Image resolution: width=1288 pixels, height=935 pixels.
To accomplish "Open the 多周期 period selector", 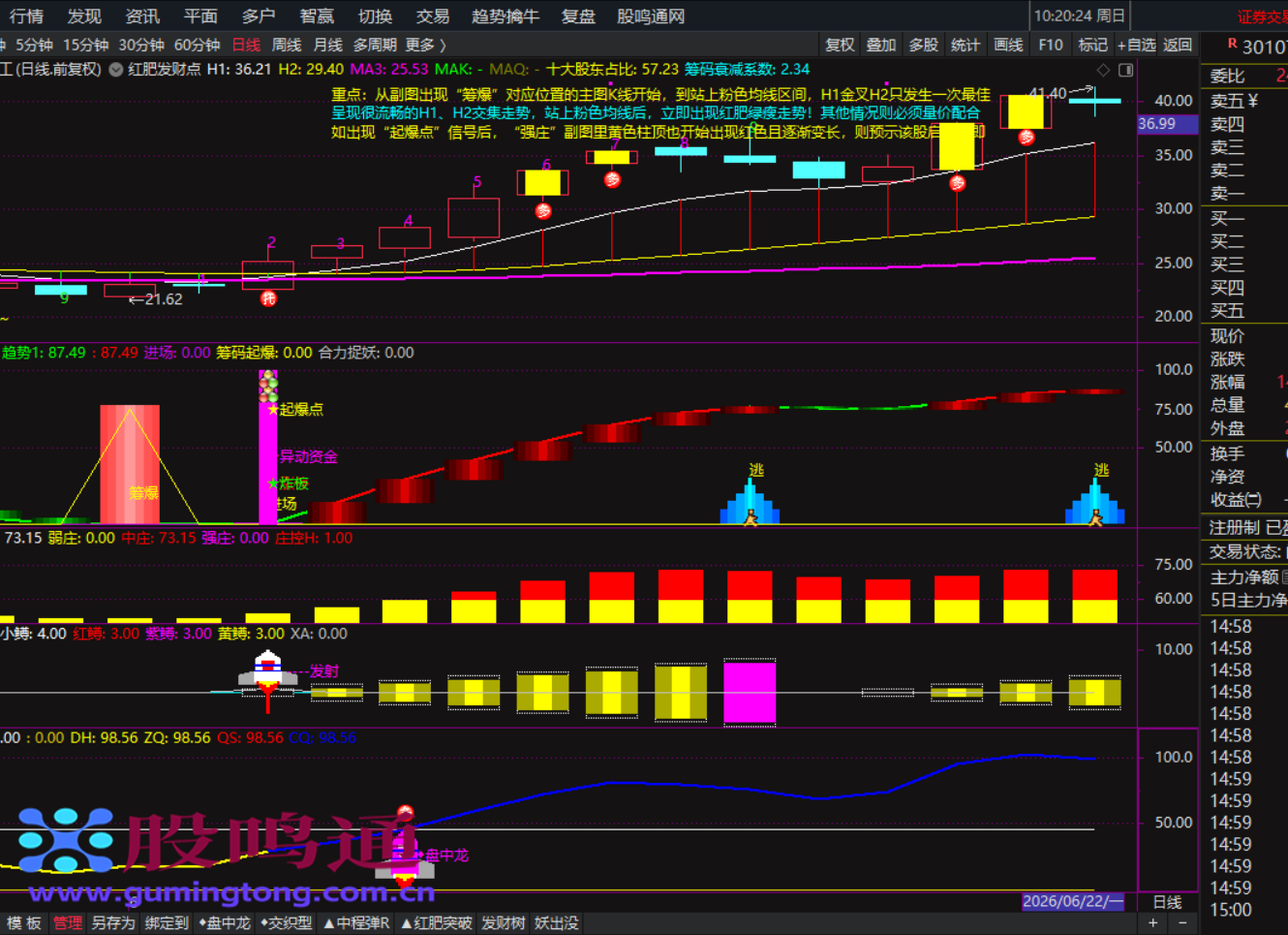I will point(375,46).
